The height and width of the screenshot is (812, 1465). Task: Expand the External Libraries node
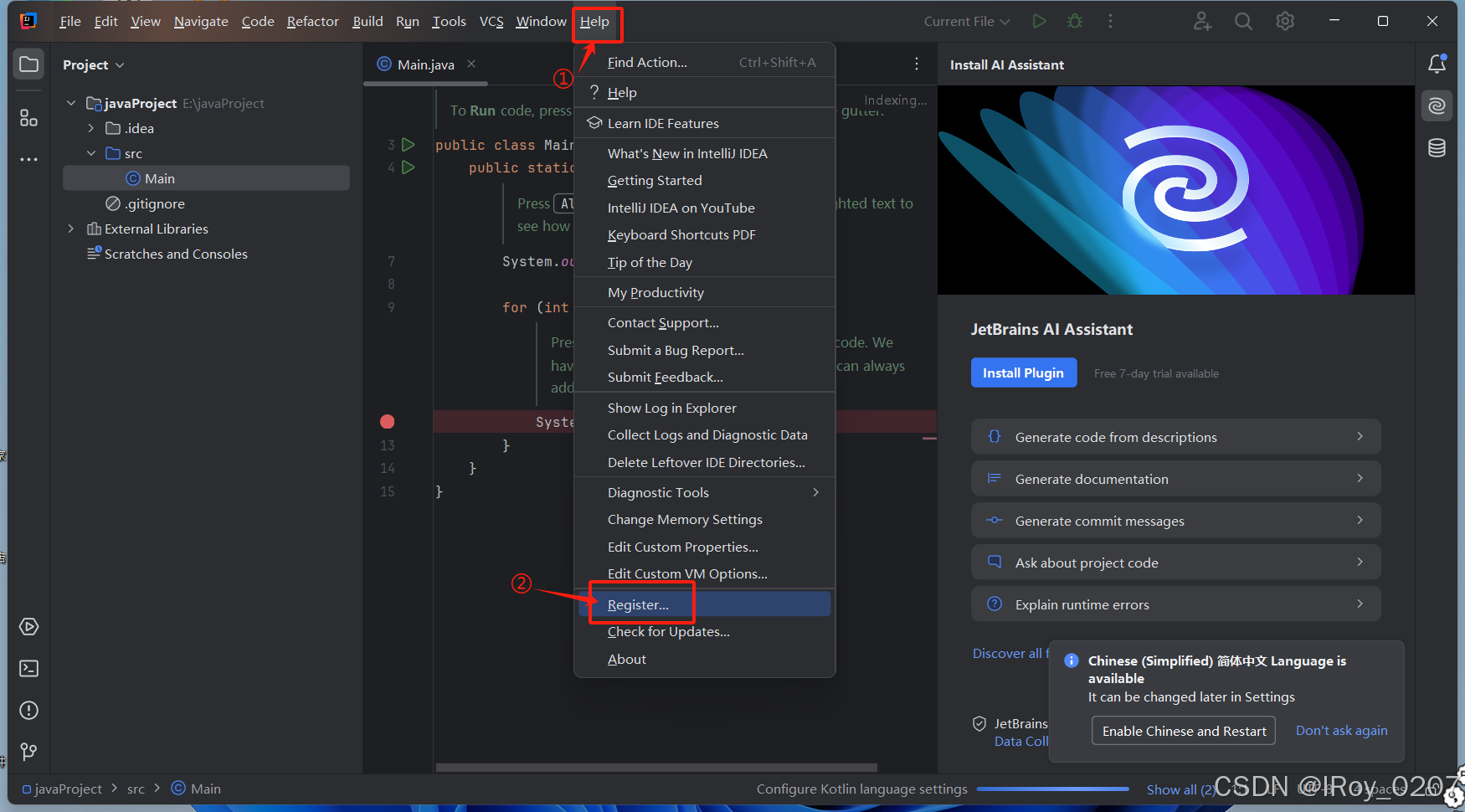click(x=71, y=229)
